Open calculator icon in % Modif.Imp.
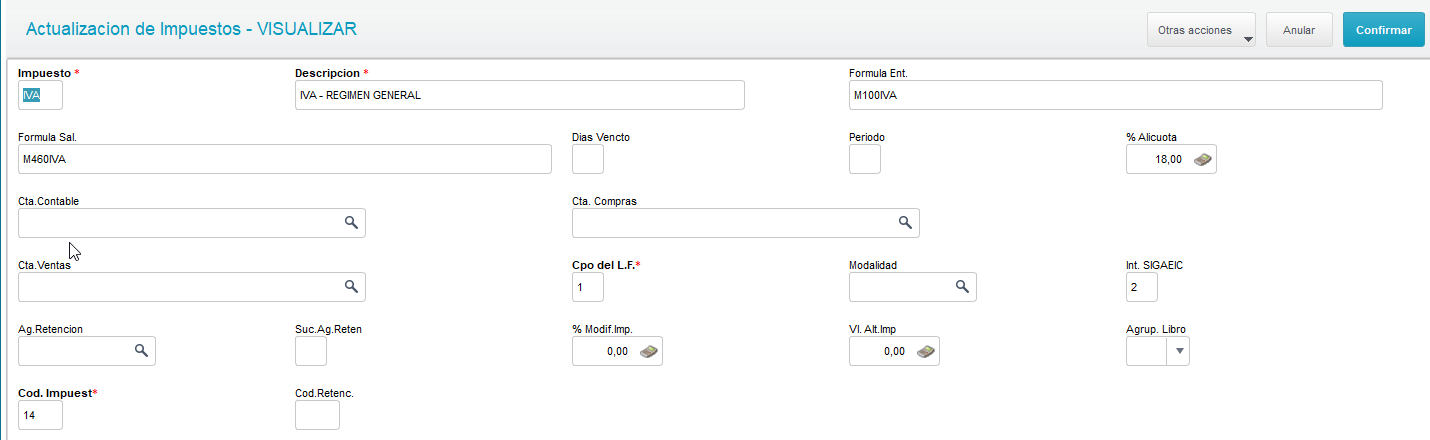This screenshot has width=1430, height=440. click(x=649, y=351)
